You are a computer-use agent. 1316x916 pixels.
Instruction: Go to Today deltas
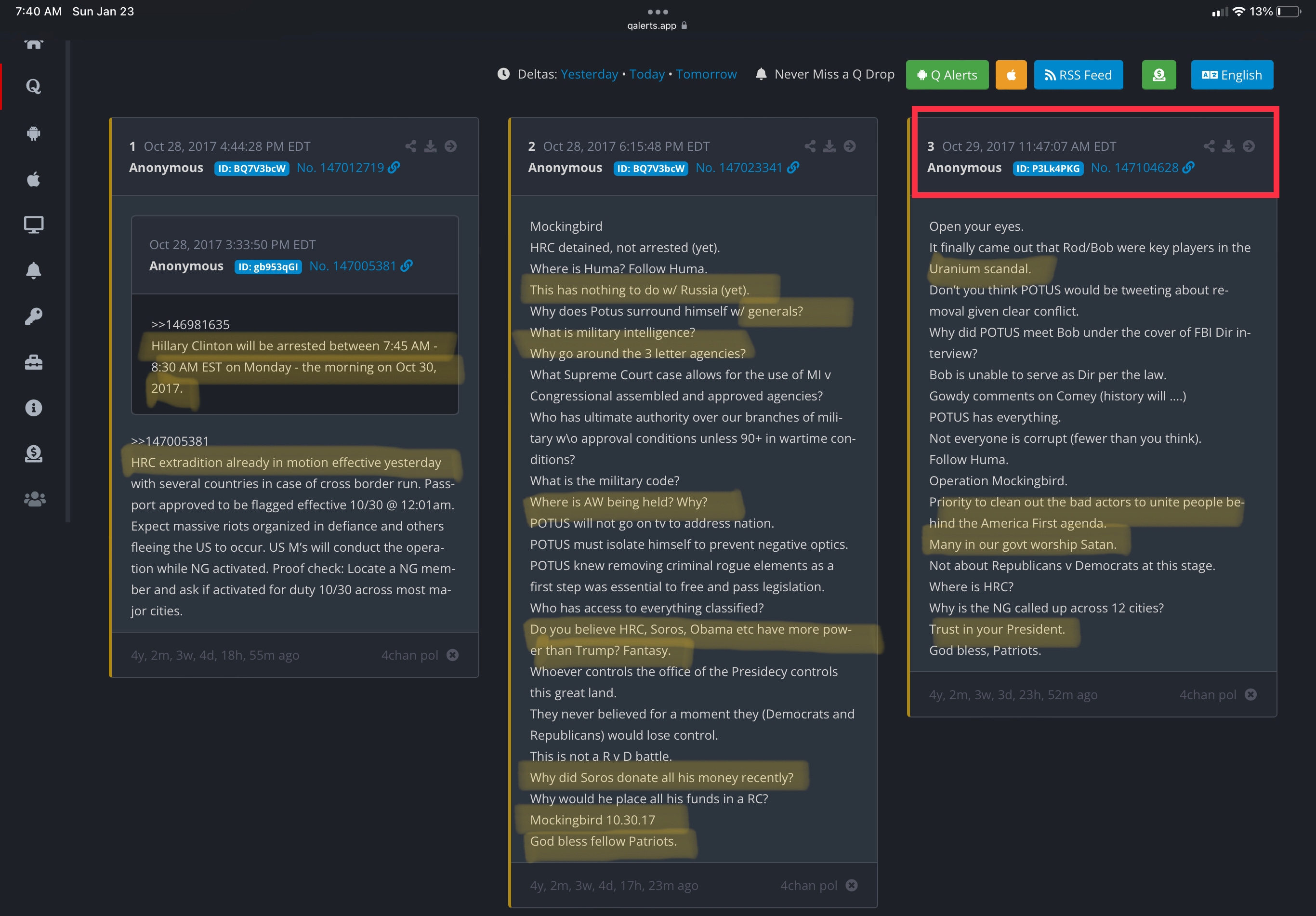point(646,74)
